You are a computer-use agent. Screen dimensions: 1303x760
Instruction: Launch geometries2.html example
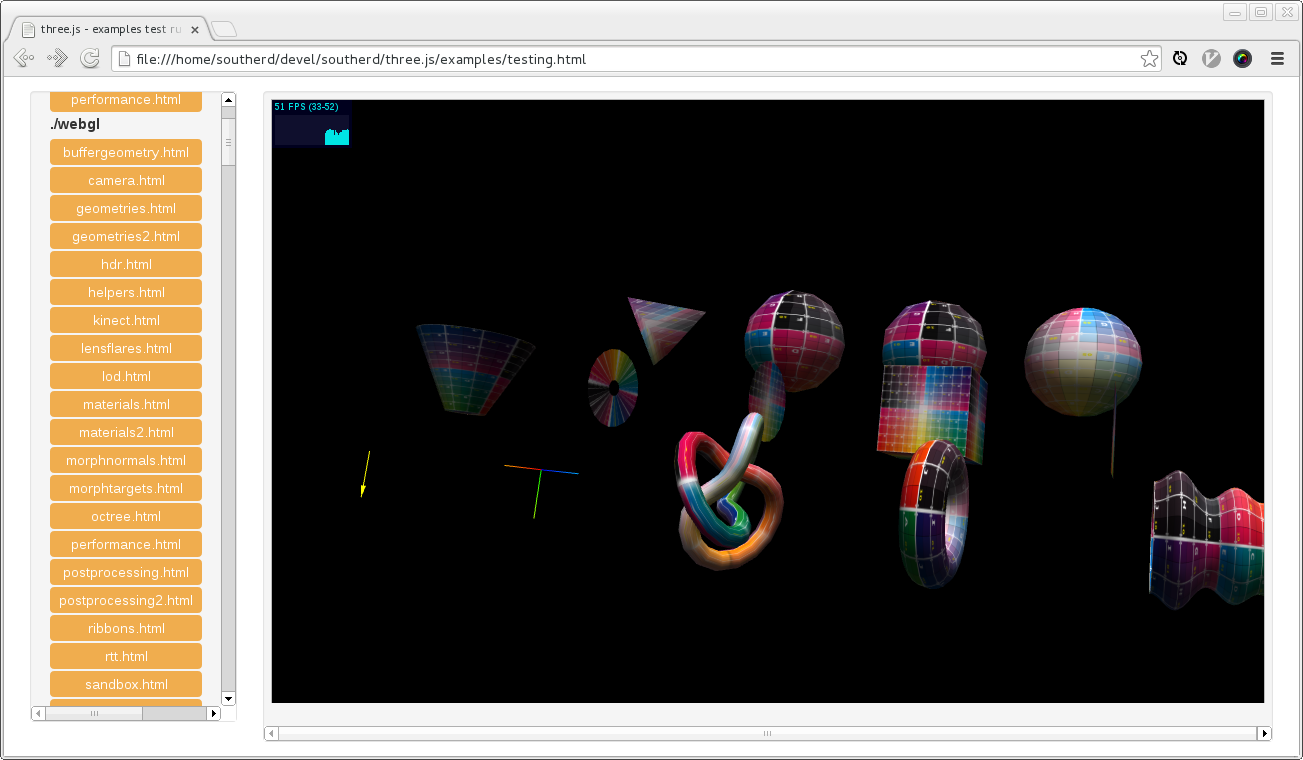(126, 236)
